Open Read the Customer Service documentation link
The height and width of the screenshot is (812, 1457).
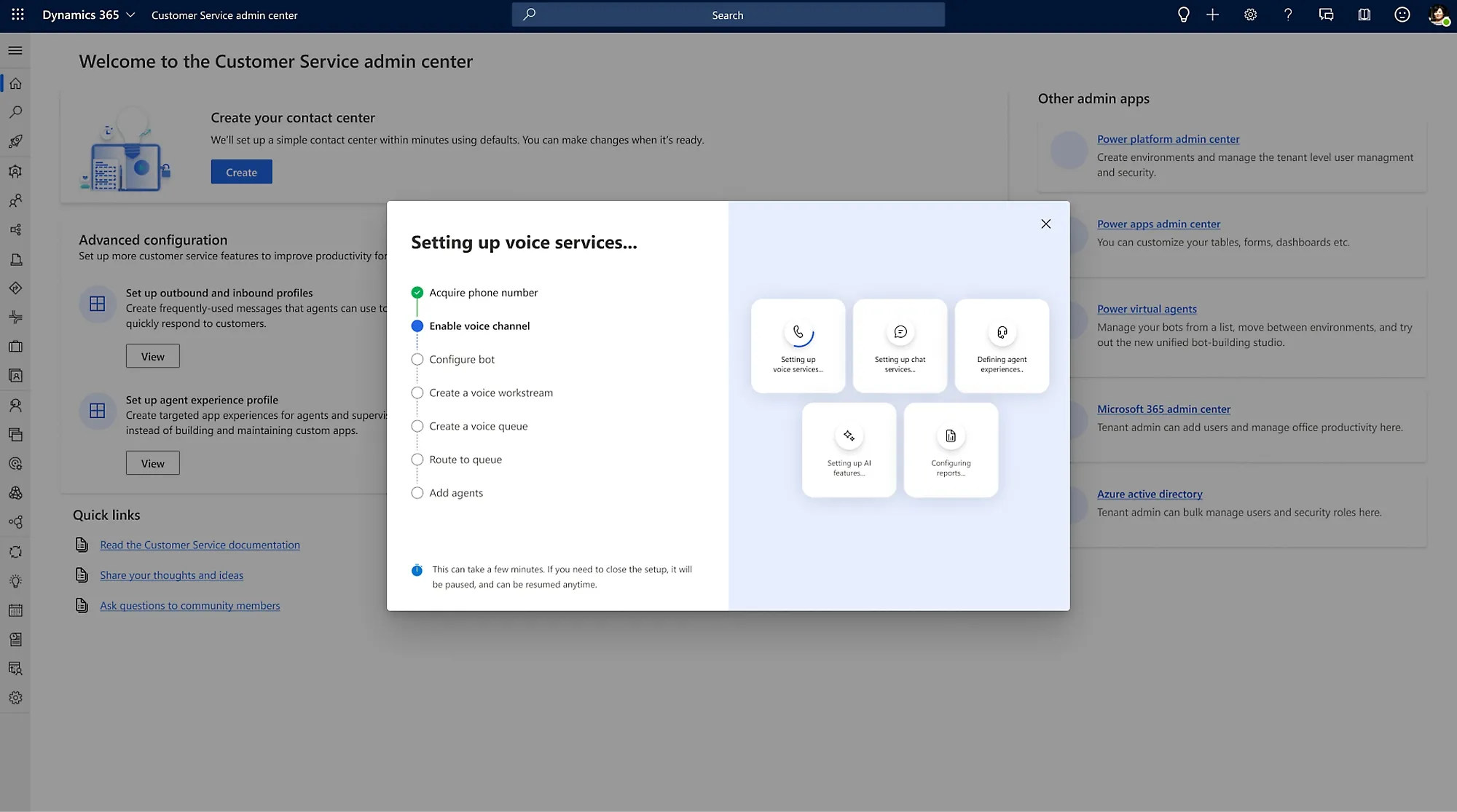tap(200, 545)
